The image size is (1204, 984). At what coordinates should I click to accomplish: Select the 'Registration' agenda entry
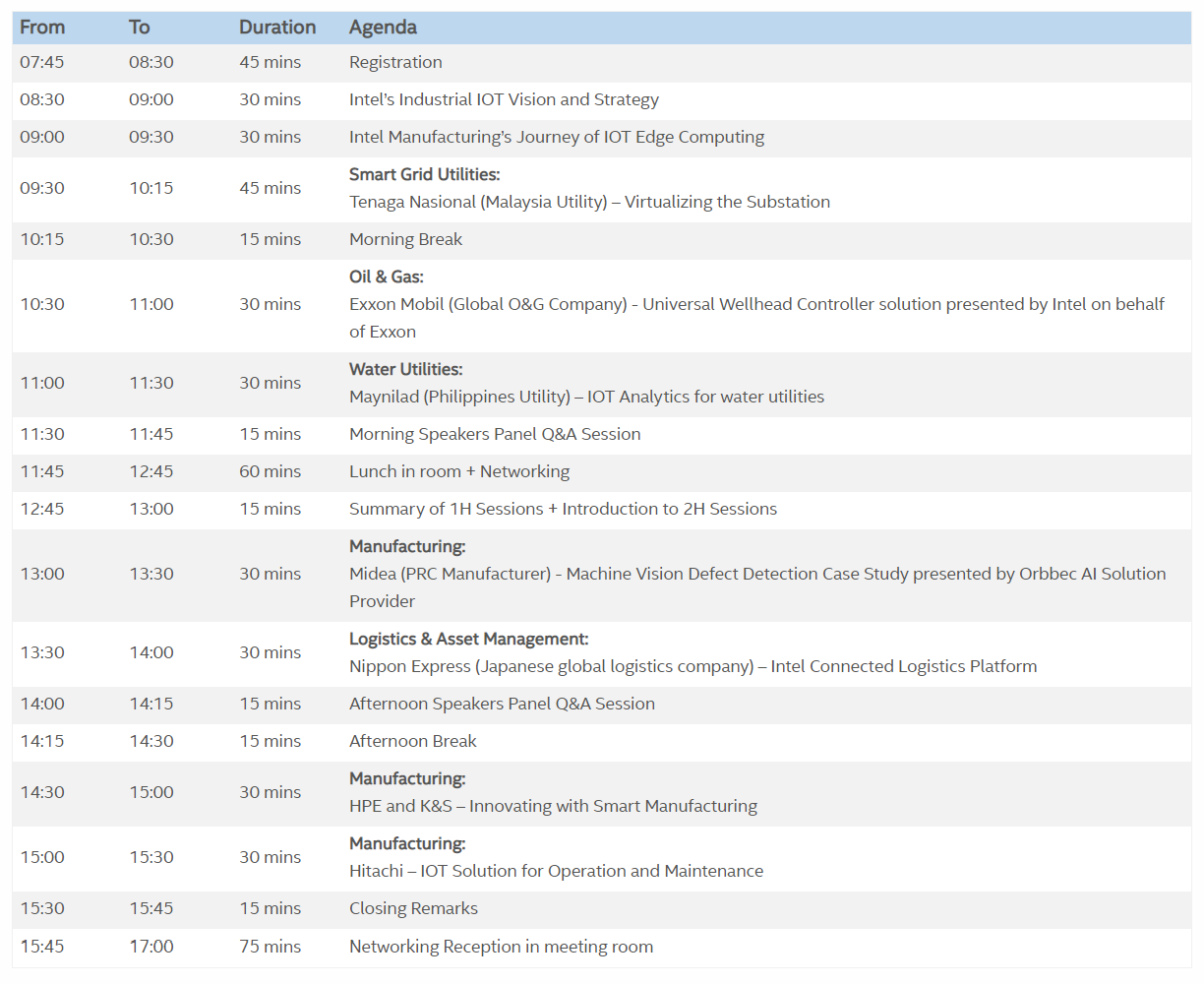395,62
